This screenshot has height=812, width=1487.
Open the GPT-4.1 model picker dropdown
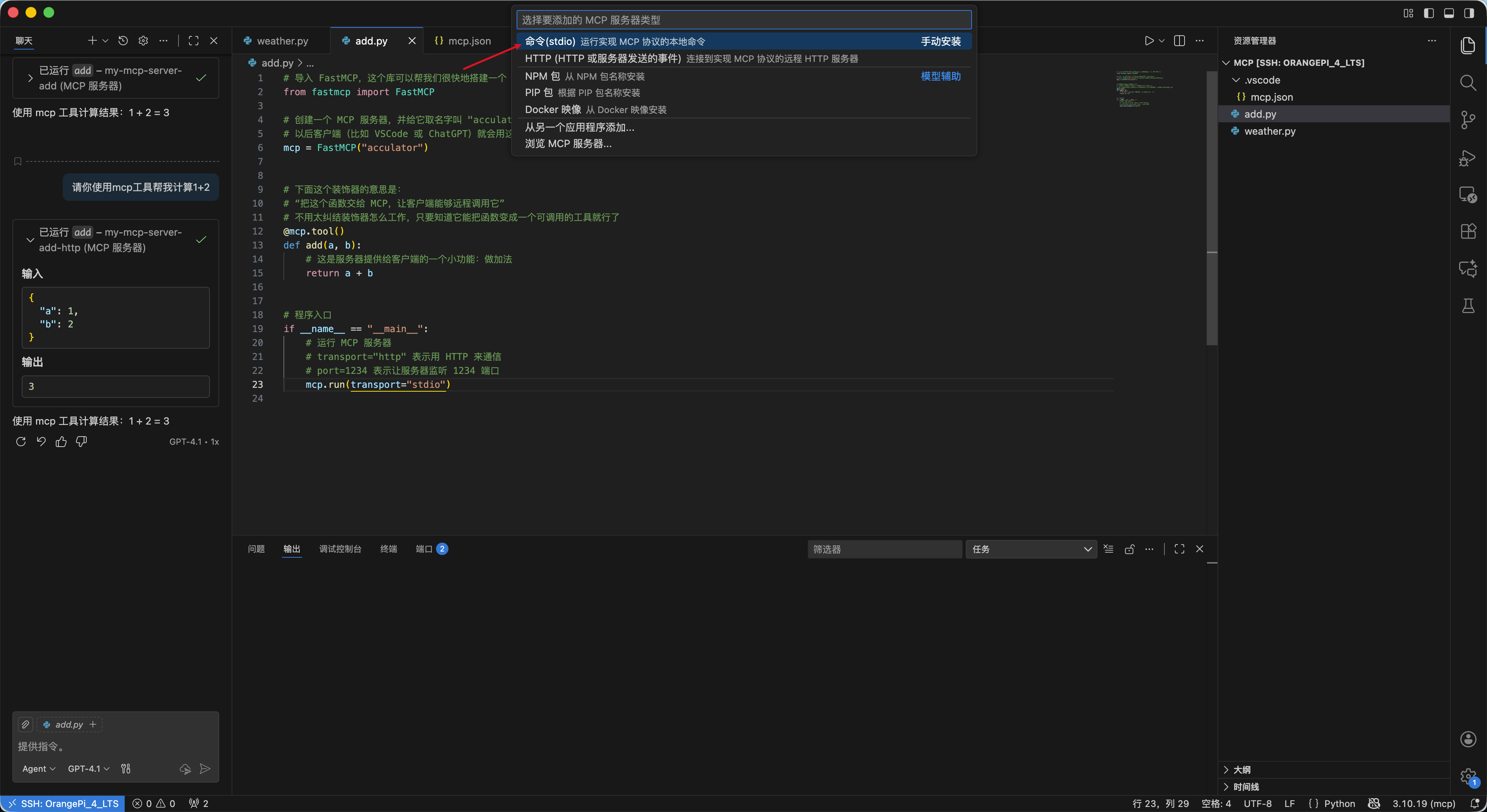pos(88,768)
